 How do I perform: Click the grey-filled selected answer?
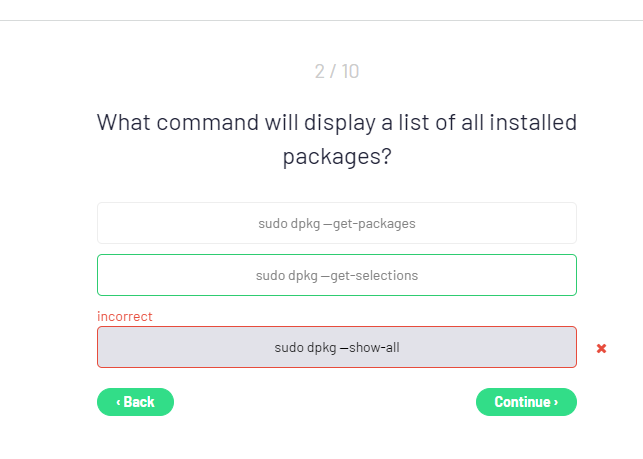[x=337, y=347]
